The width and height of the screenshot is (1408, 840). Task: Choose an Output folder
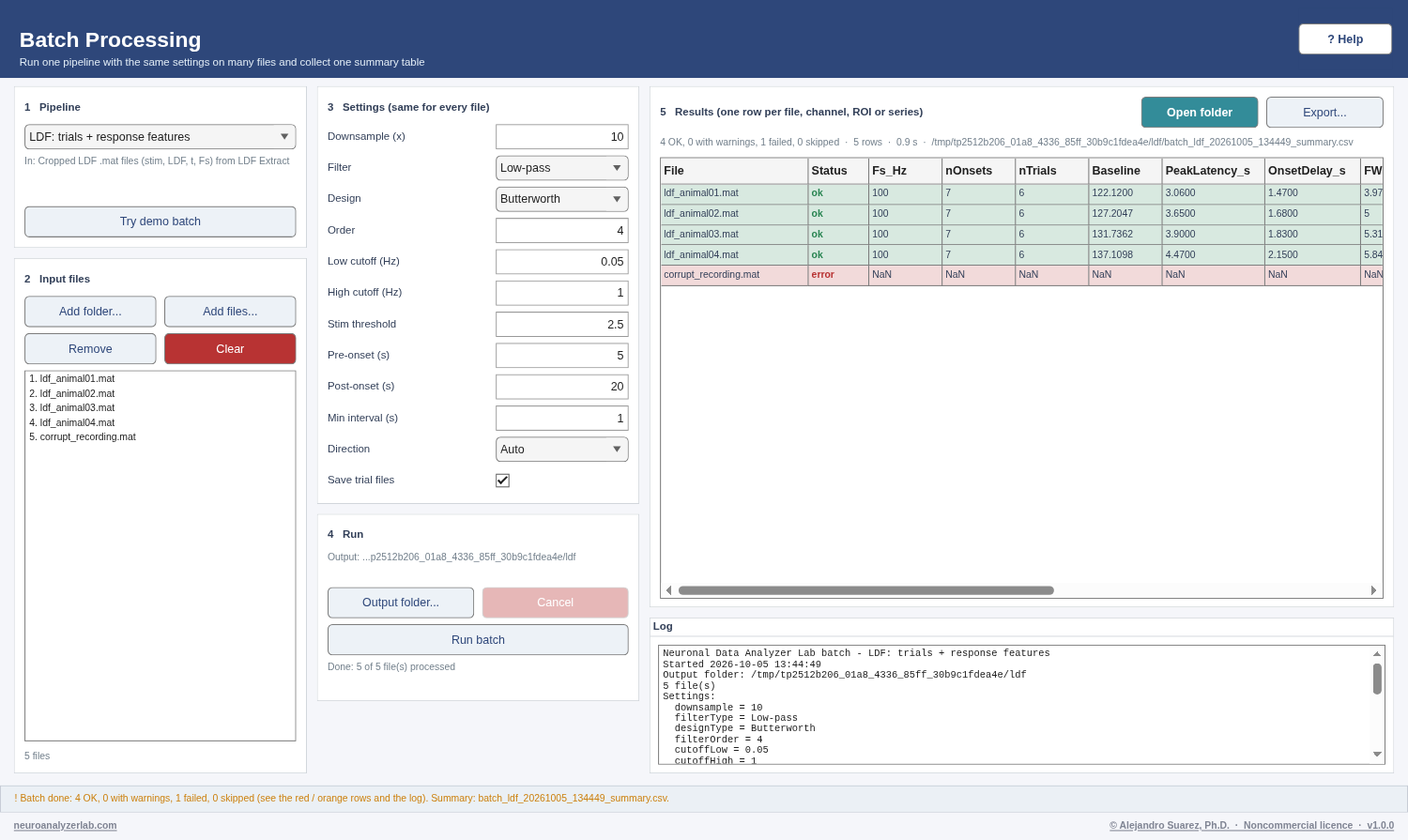tap(401, 603)
